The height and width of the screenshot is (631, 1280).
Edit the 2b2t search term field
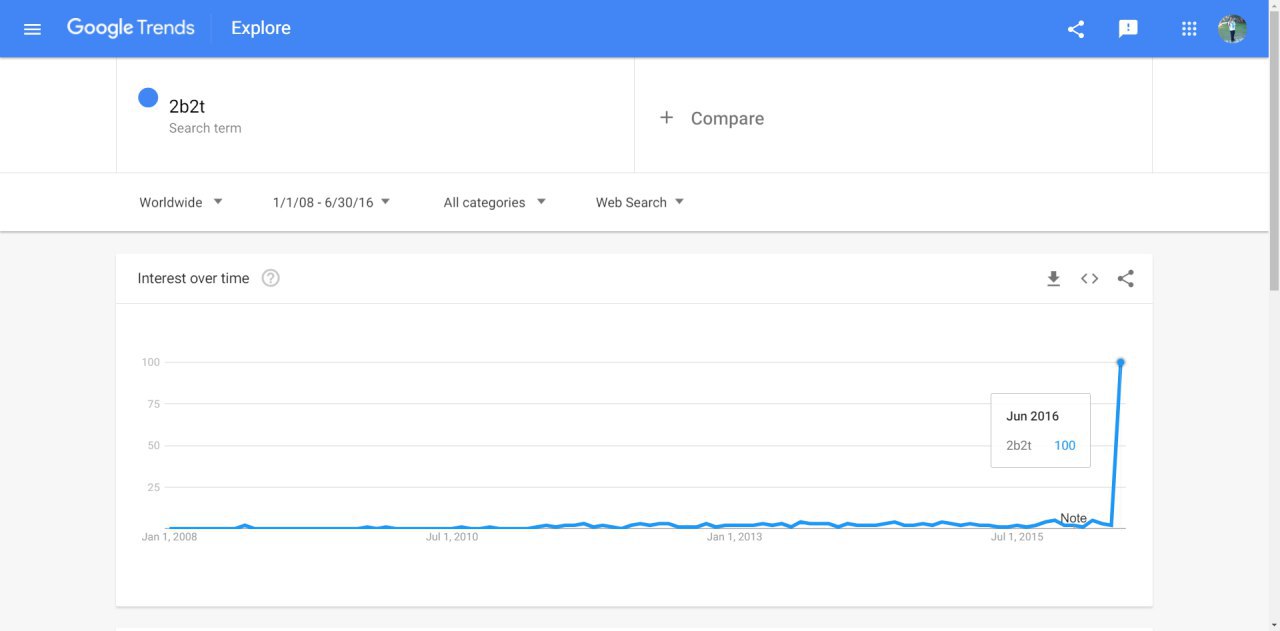coord(376,115)
